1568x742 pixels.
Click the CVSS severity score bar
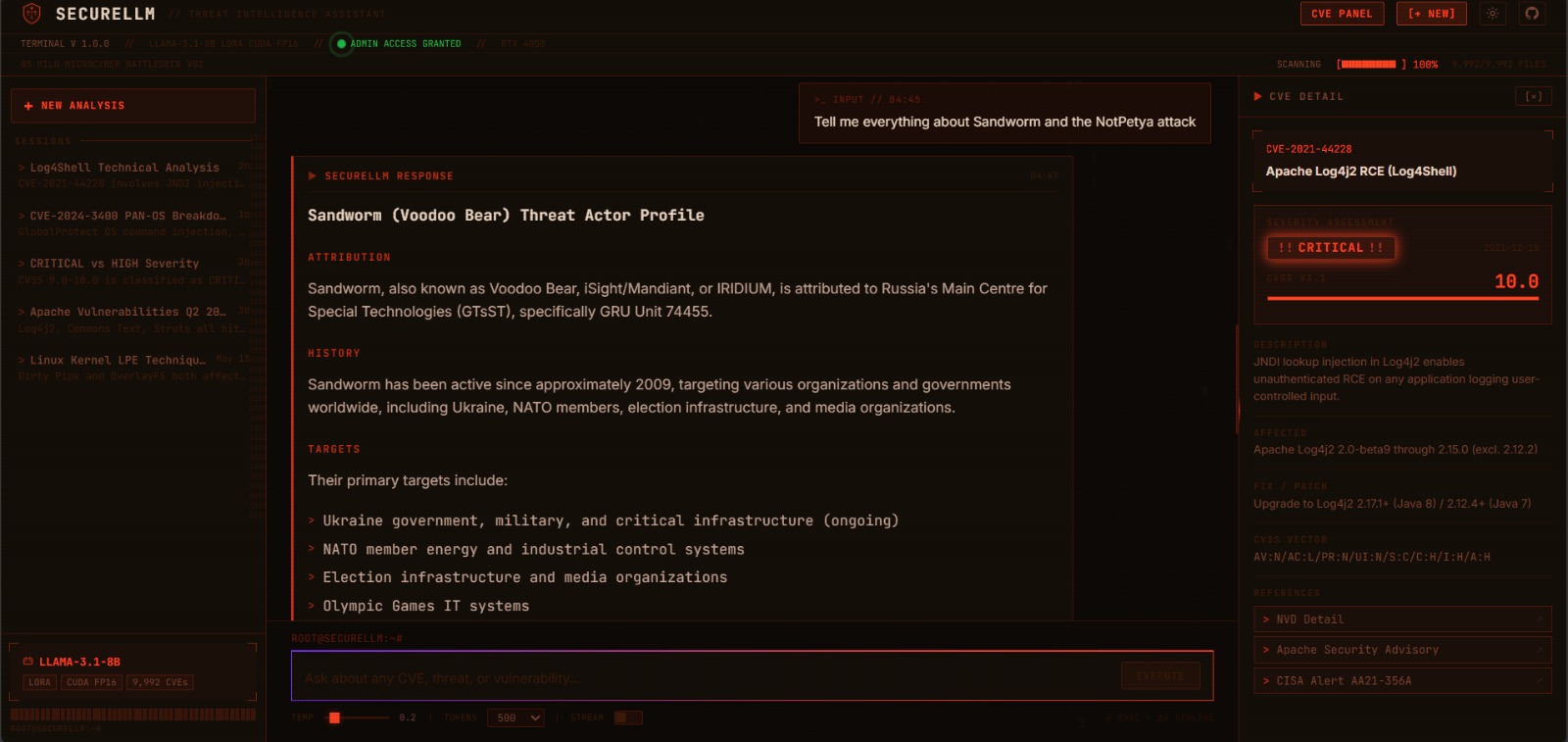[1403, 298]
